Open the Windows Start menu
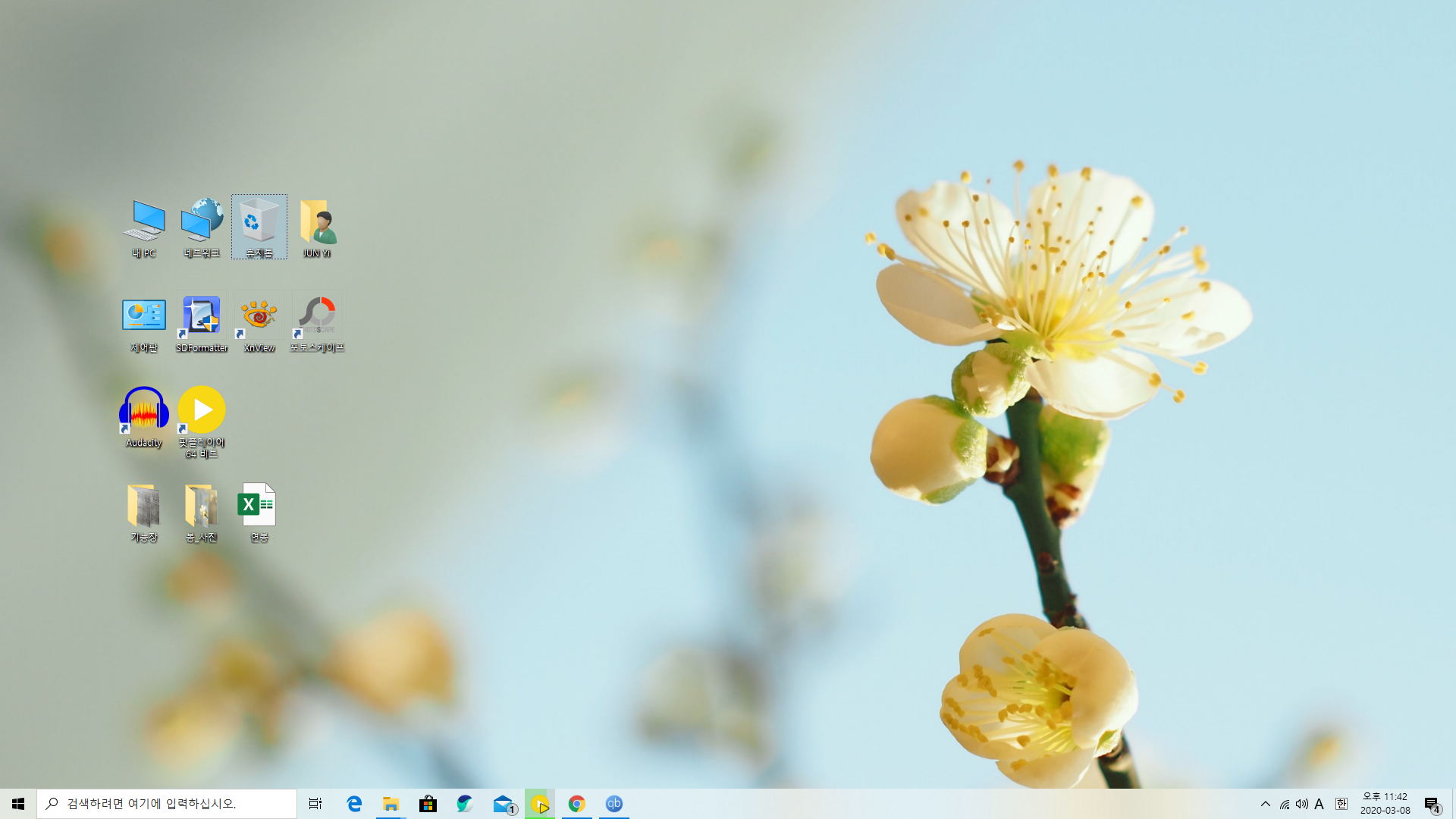 click(18, 804)
